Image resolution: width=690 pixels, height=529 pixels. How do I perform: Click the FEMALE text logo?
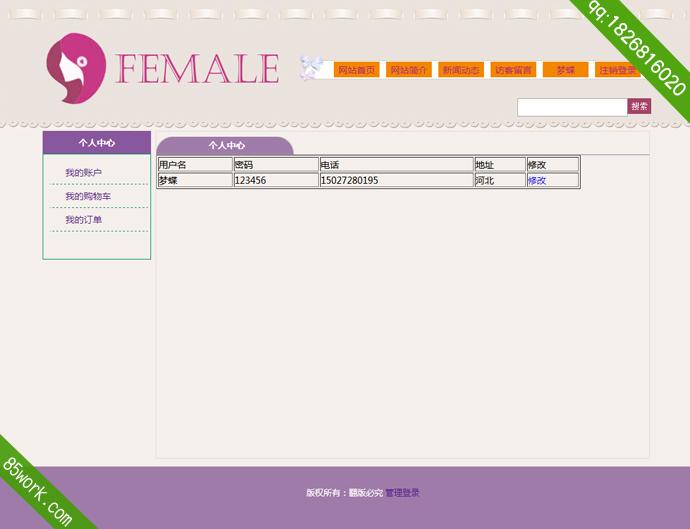click(198, 69)
